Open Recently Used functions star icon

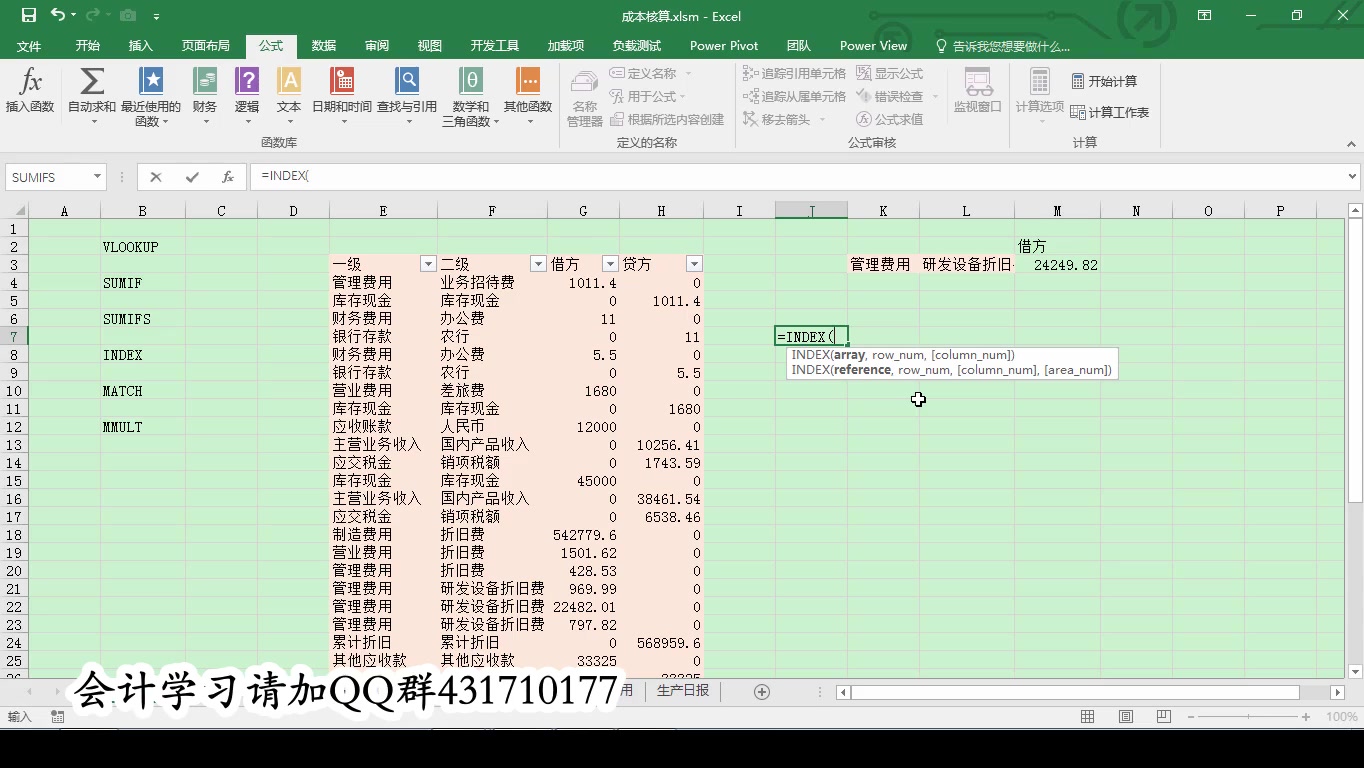click(x=151, y=95)
